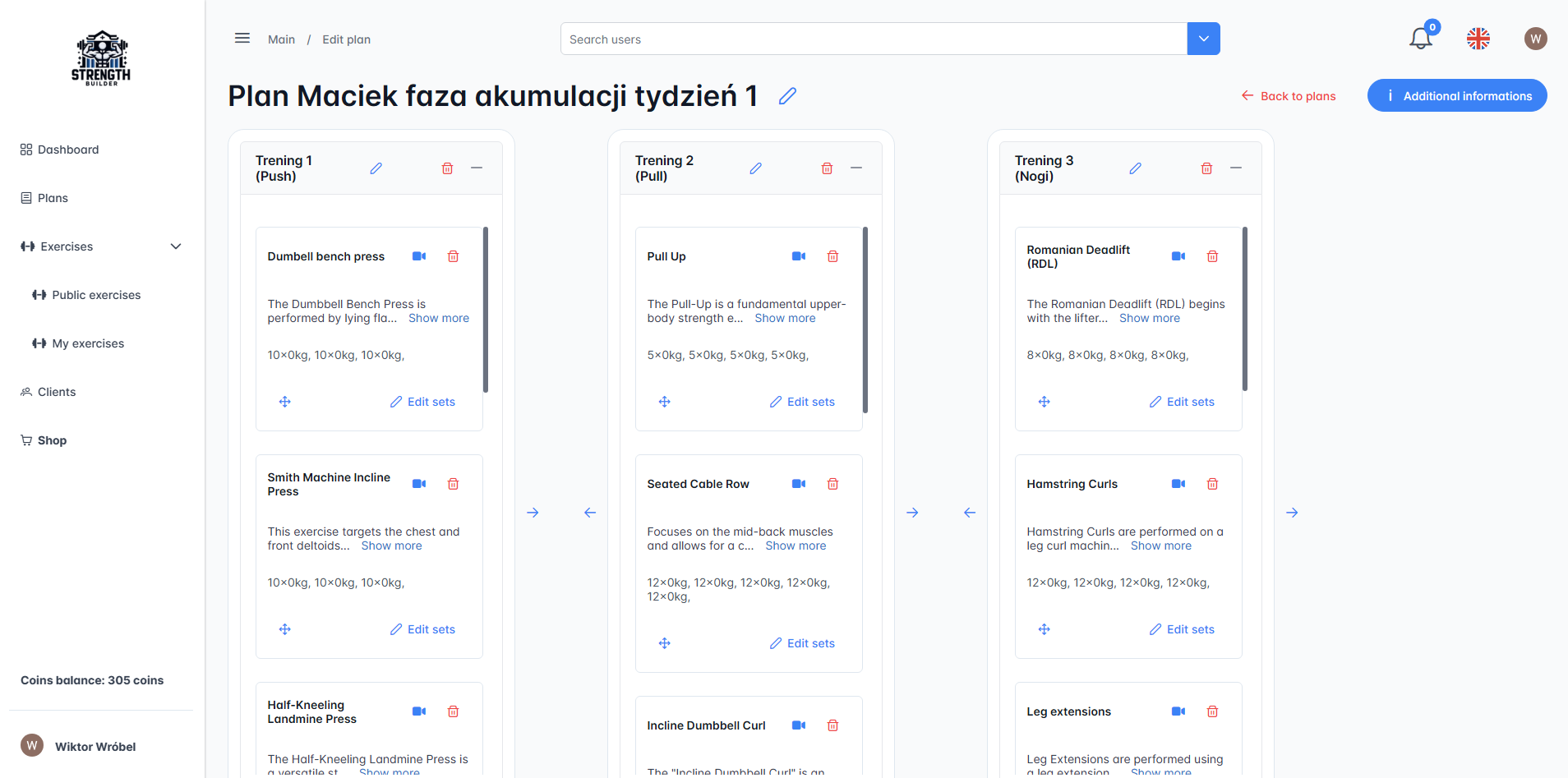Rename Trening 1 (Push) via pencil icon
The image size is (1568, 778).
pos(376,168)
